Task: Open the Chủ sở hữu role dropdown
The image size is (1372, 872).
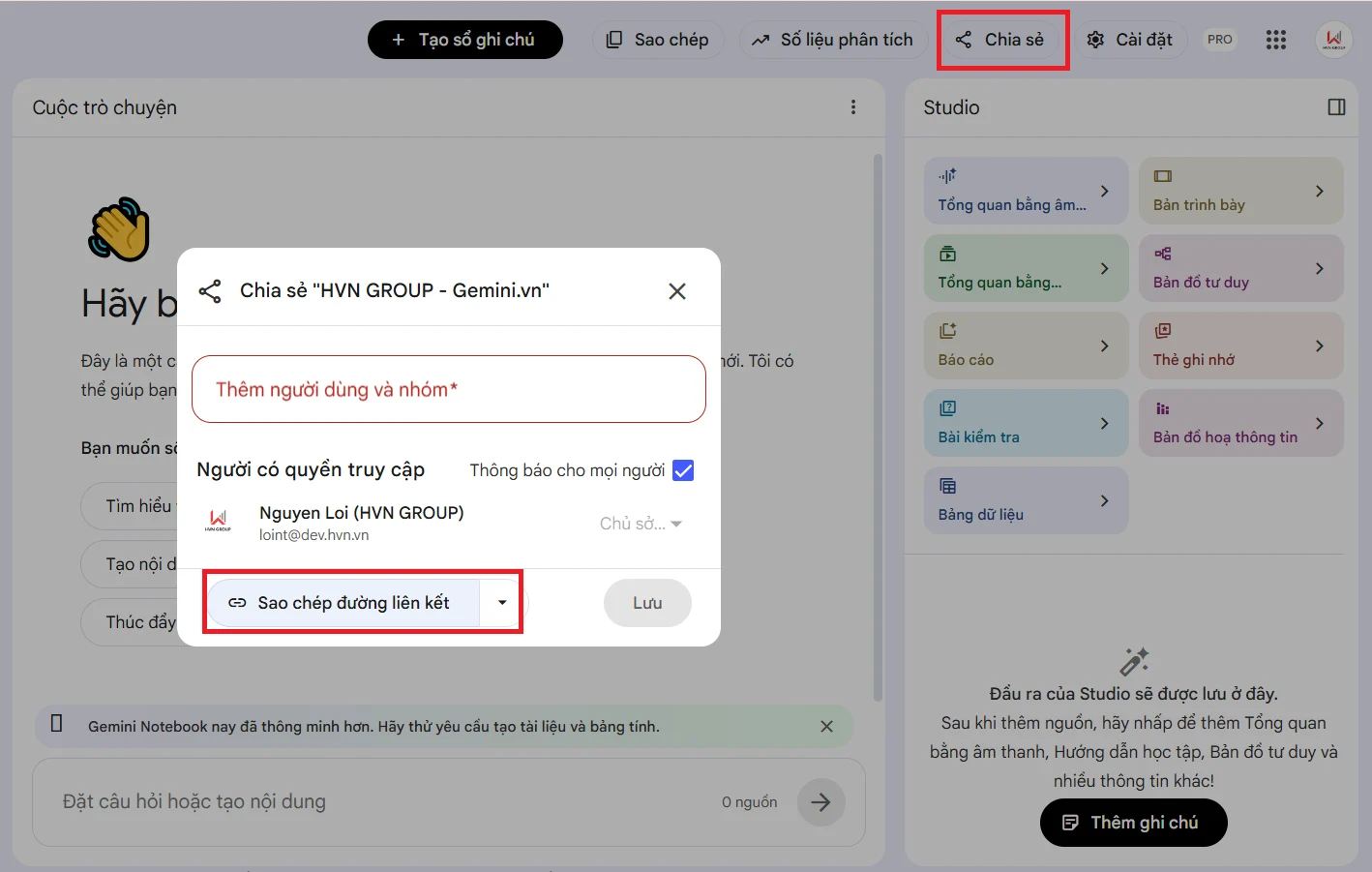Action: tap(641, 524)
